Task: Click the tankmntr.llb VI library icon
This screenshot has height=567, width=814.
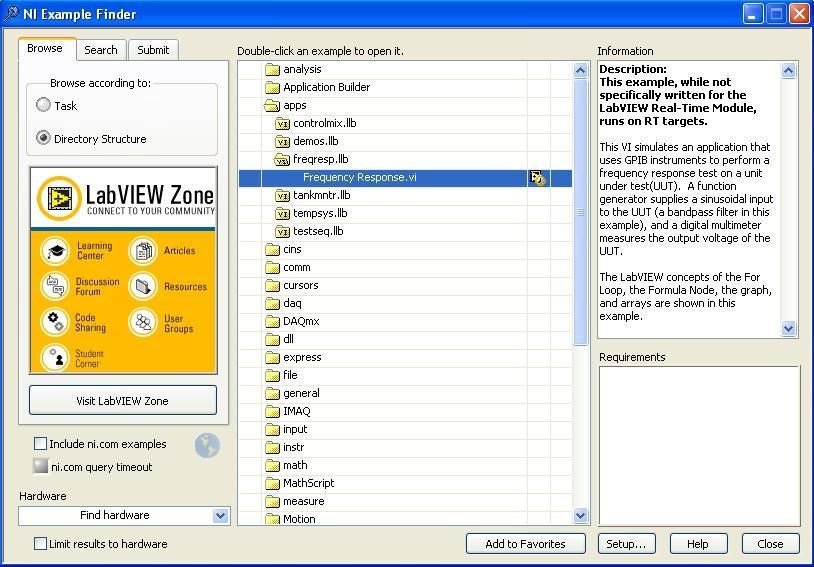Action: (x=282, y=195)
